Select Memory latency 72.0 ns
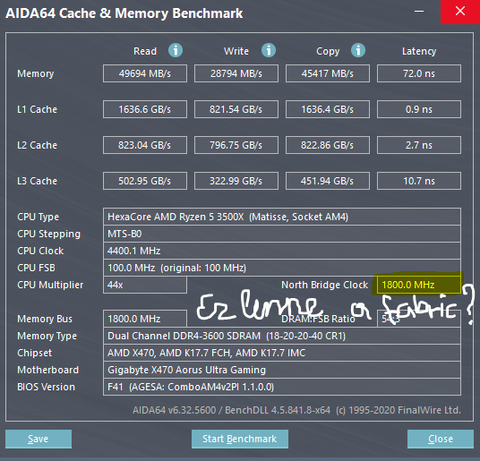480x461 pixels. point(419,73)
